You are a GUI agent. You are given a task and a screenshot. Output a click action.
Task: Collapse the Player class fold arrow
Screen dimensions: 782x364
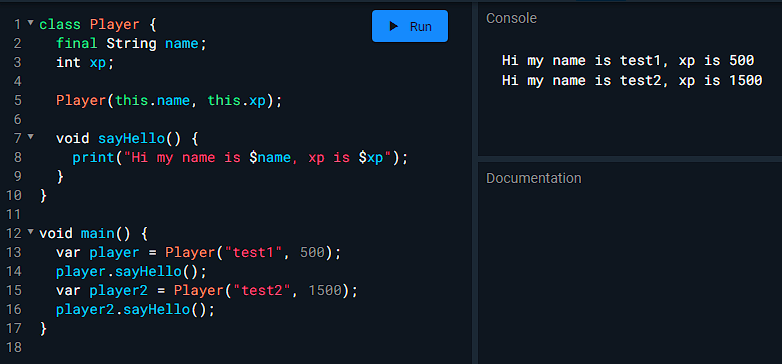[x=31, y=23]
